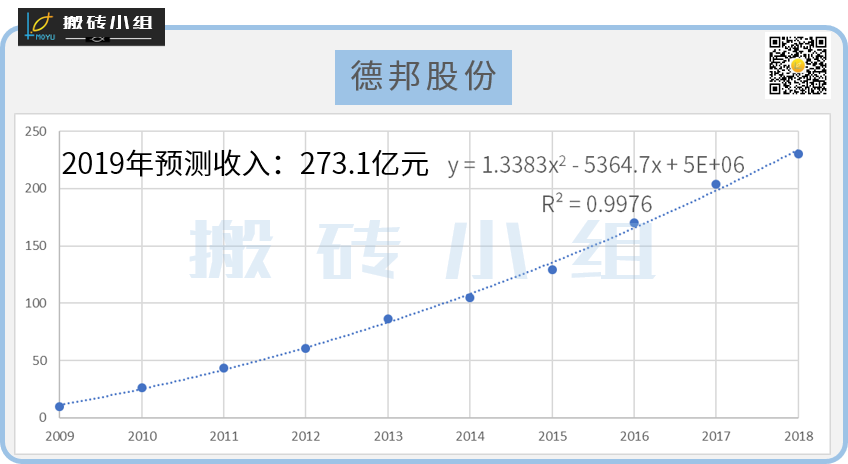848x464 pixels.
Task: Click the 250 y-axis label
Action: coord(36,131)
